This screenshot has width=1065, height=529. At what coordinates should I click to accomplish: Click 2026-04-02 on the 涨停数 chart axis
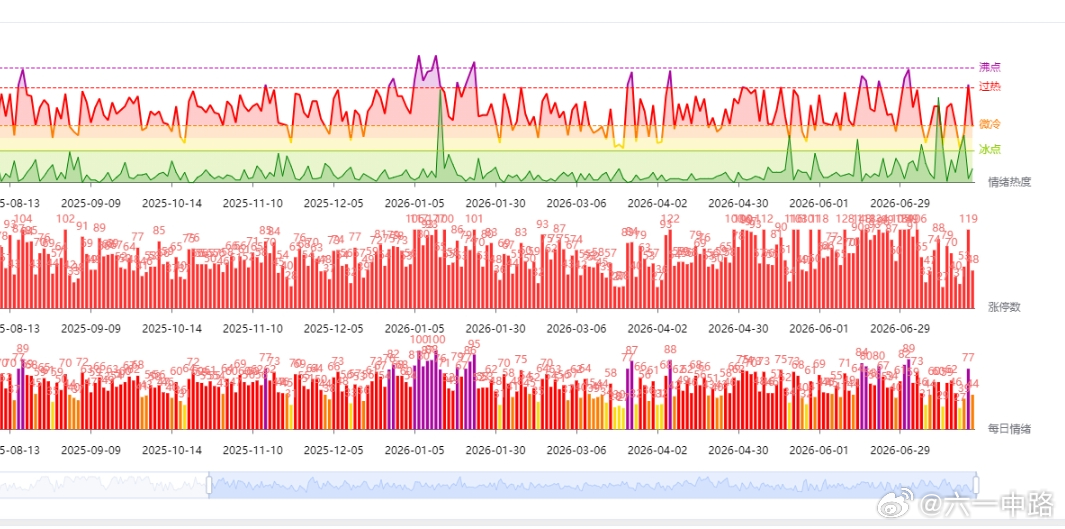click(657, 328)
